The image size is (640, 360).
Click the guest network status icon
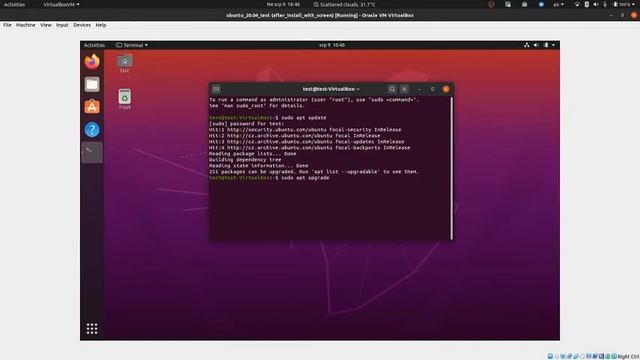[527, 45]
